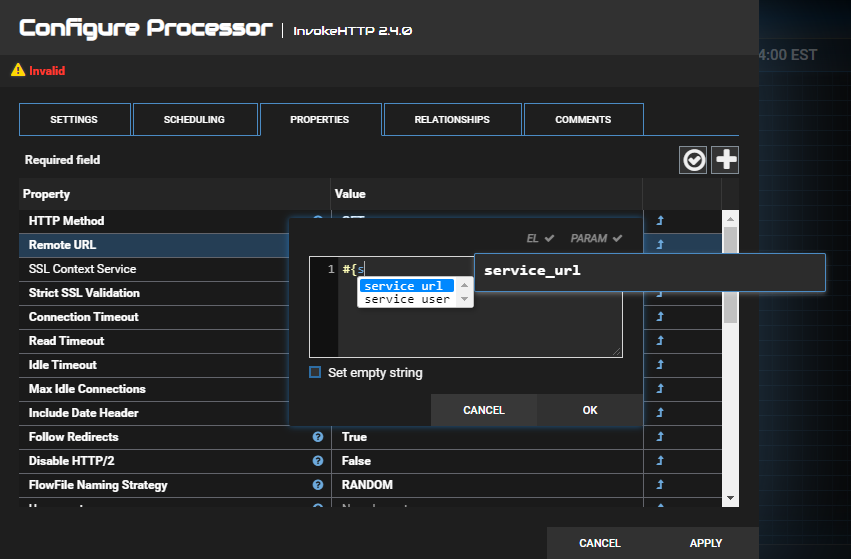This screenshot has width=851, height=559.
Task: Click the arrow icon in Read Timeout row
Action: [660, 340]
